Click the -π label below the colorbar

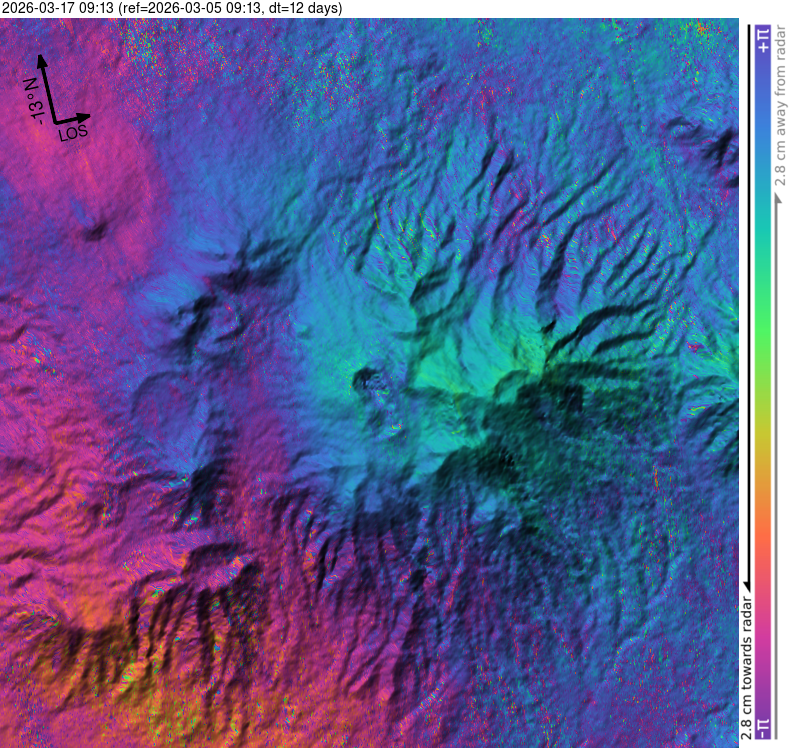point(762,727)
